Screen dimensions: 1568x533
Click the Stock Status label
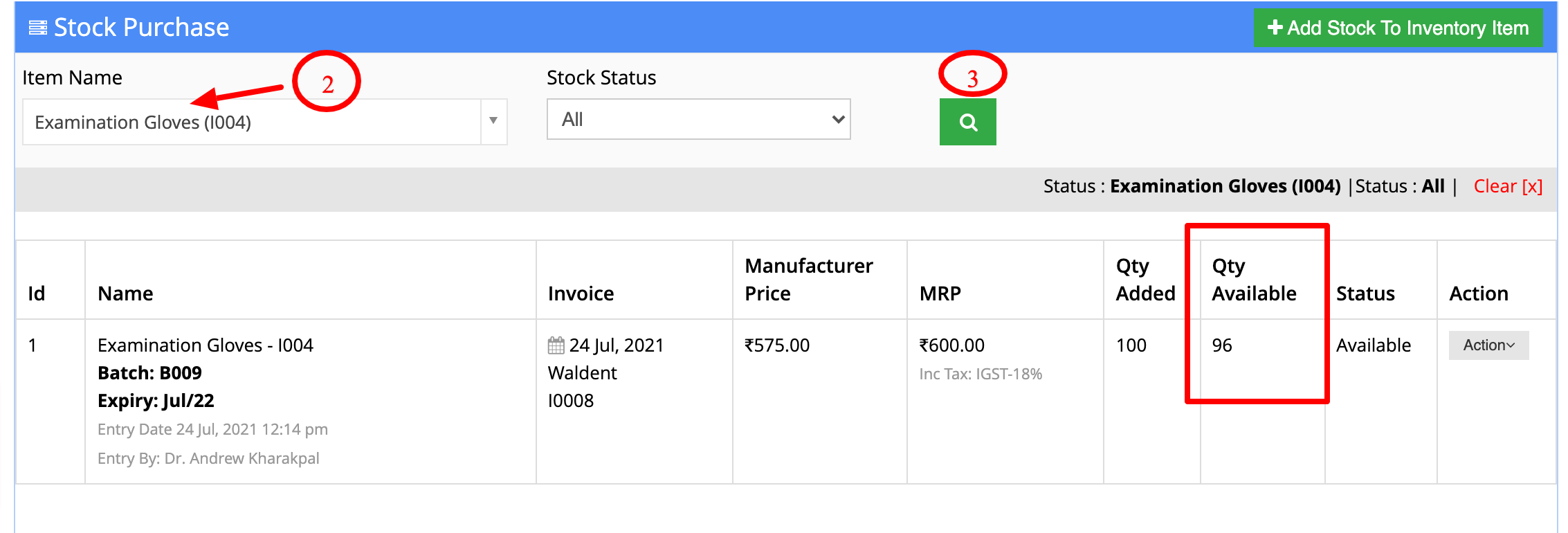pos(601,78)
